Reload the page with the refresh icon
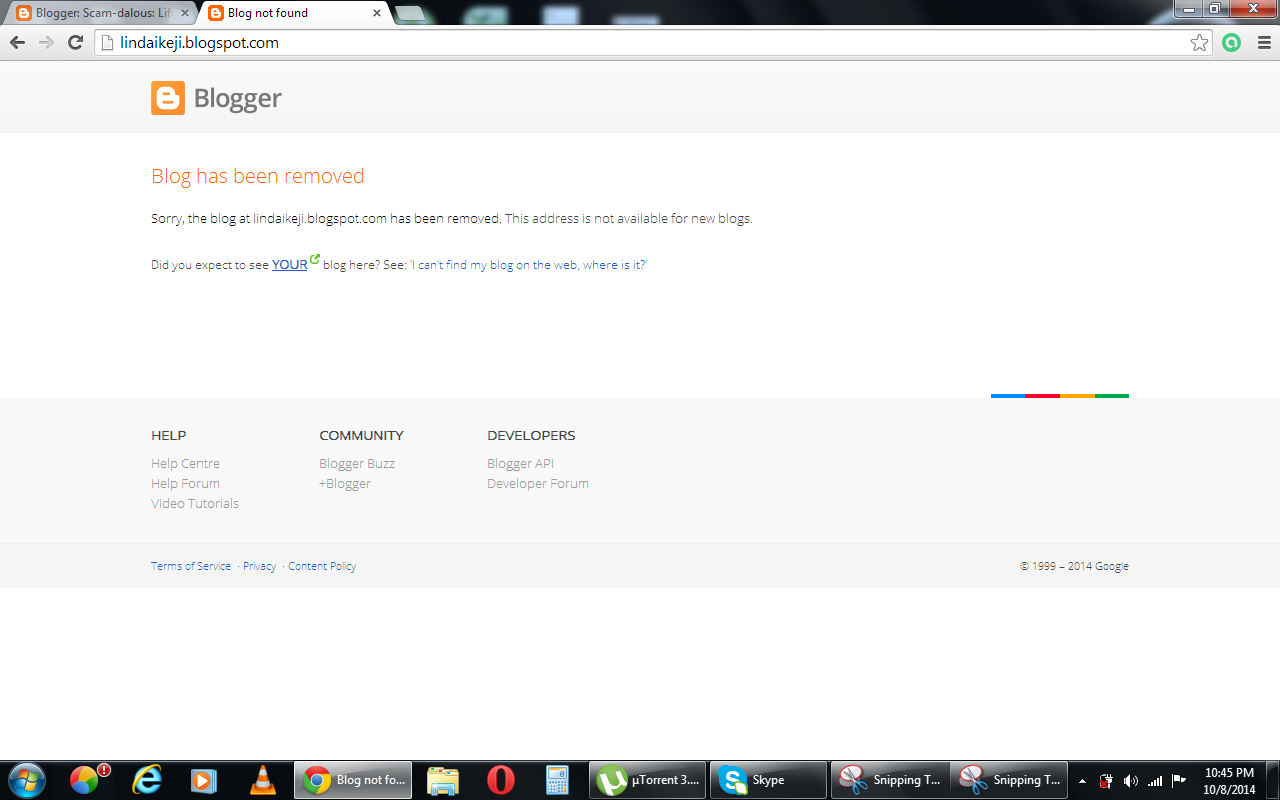Screen dimensions: 1280x800 (x=75, y=43)
